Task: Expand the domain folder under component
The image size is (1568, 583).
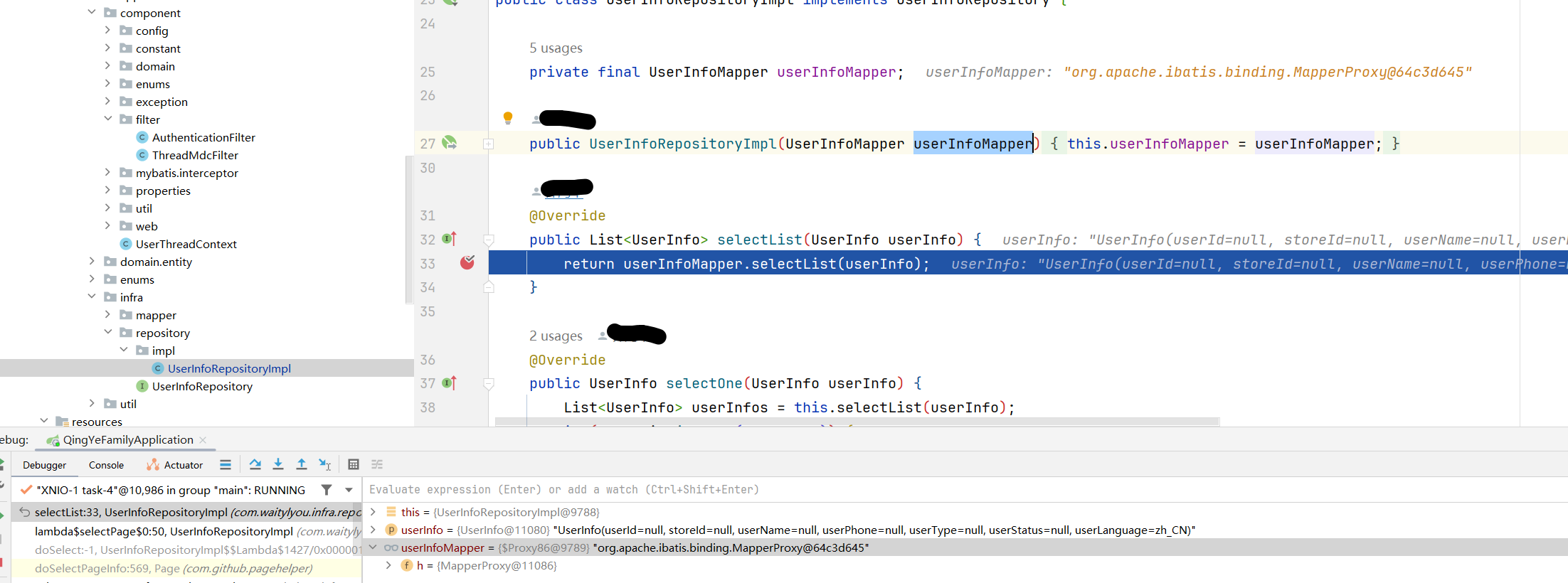Action: [107, 65]
